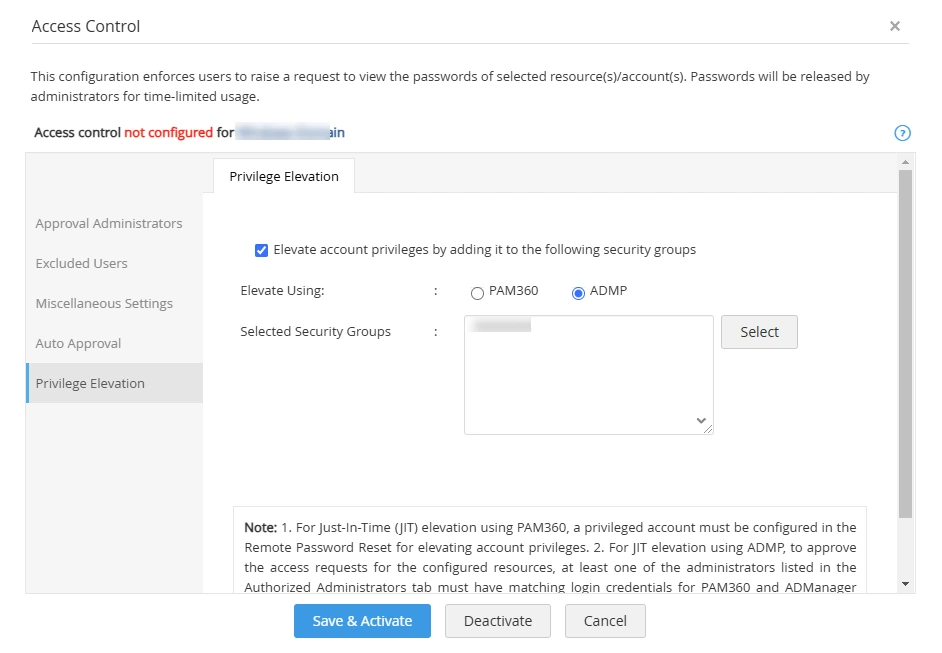The height and width of the screenshot is (653, 942).
Task: Open the Excluded Users section
Action: (81, 263)
